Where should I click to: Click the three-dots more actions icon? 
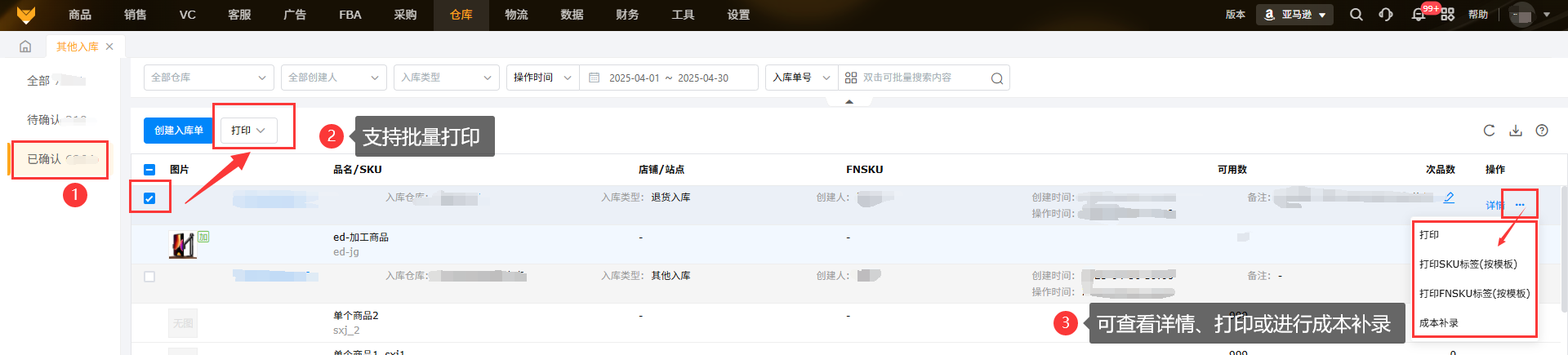click(1519, 205)
